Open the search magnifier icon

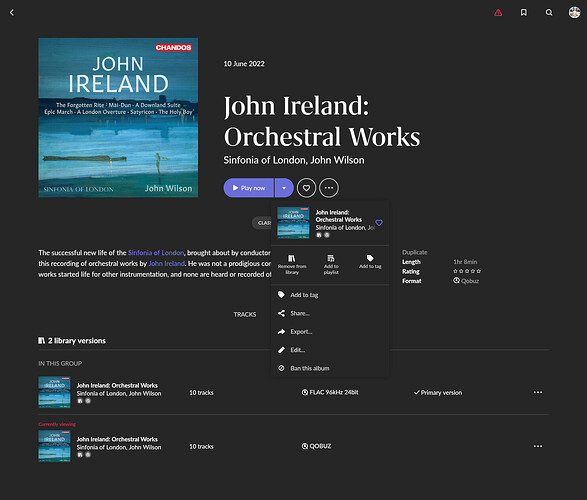coord(549,13)
